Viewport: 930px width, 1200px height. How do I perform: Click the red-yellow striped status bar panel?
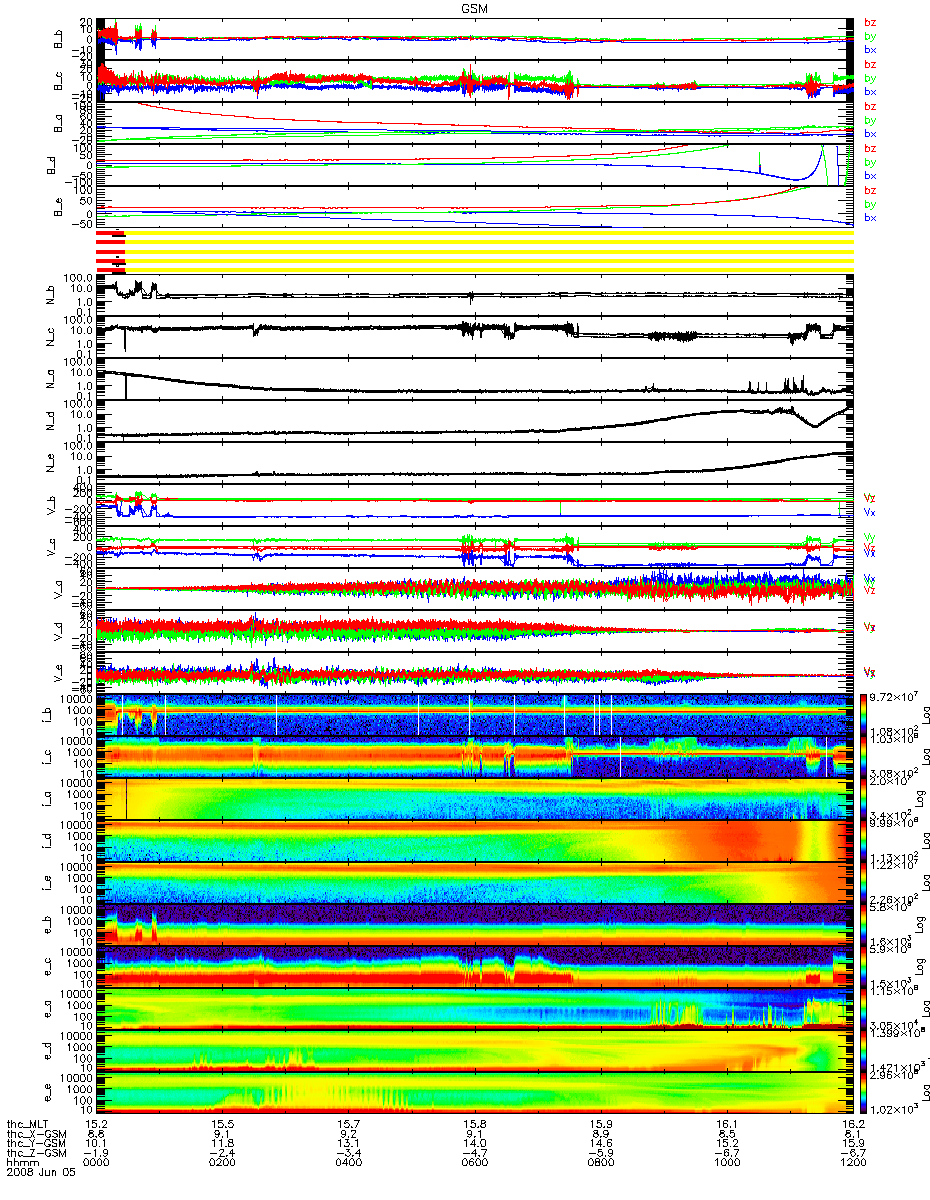[474, 251]
